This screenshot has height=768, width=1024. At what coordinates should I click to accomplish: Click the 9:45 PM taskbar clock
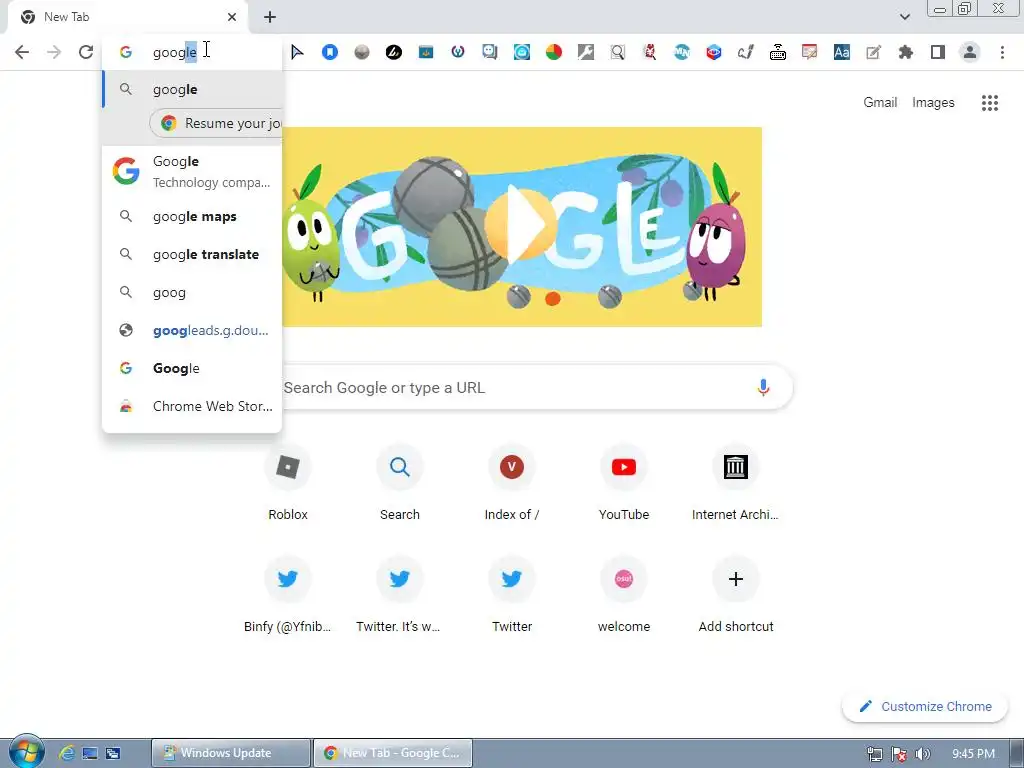coord(973,754)
